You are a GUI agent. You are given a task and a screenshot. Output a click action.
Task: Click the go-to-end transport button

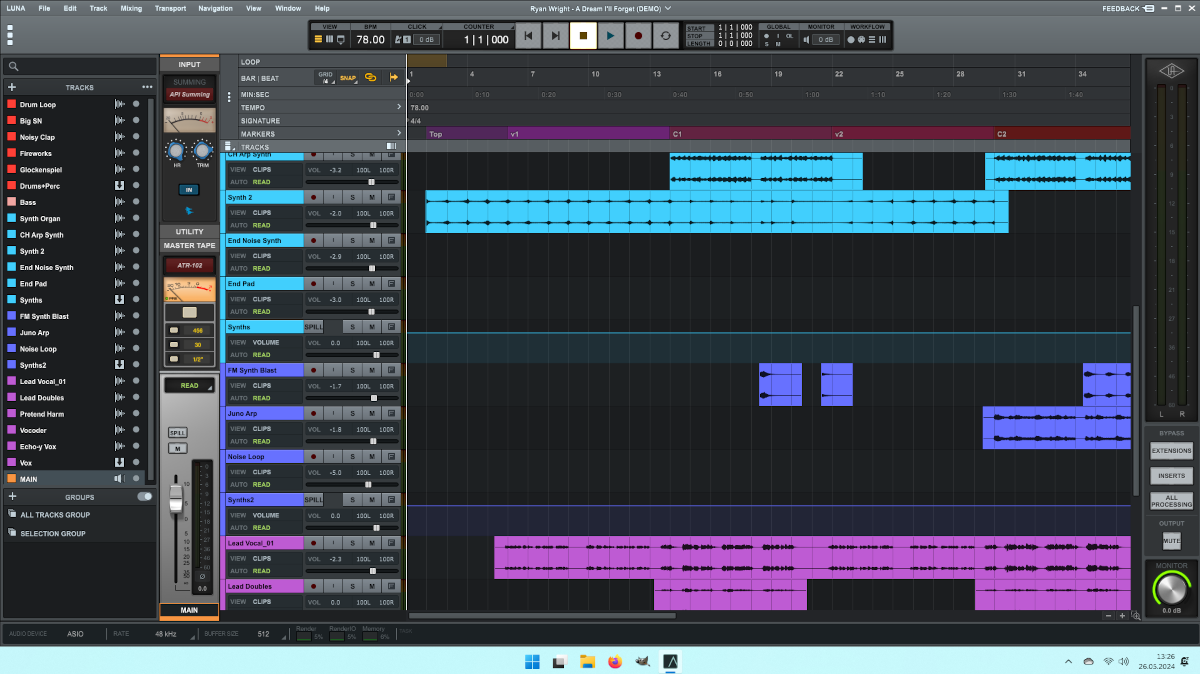tap(555, 37)
